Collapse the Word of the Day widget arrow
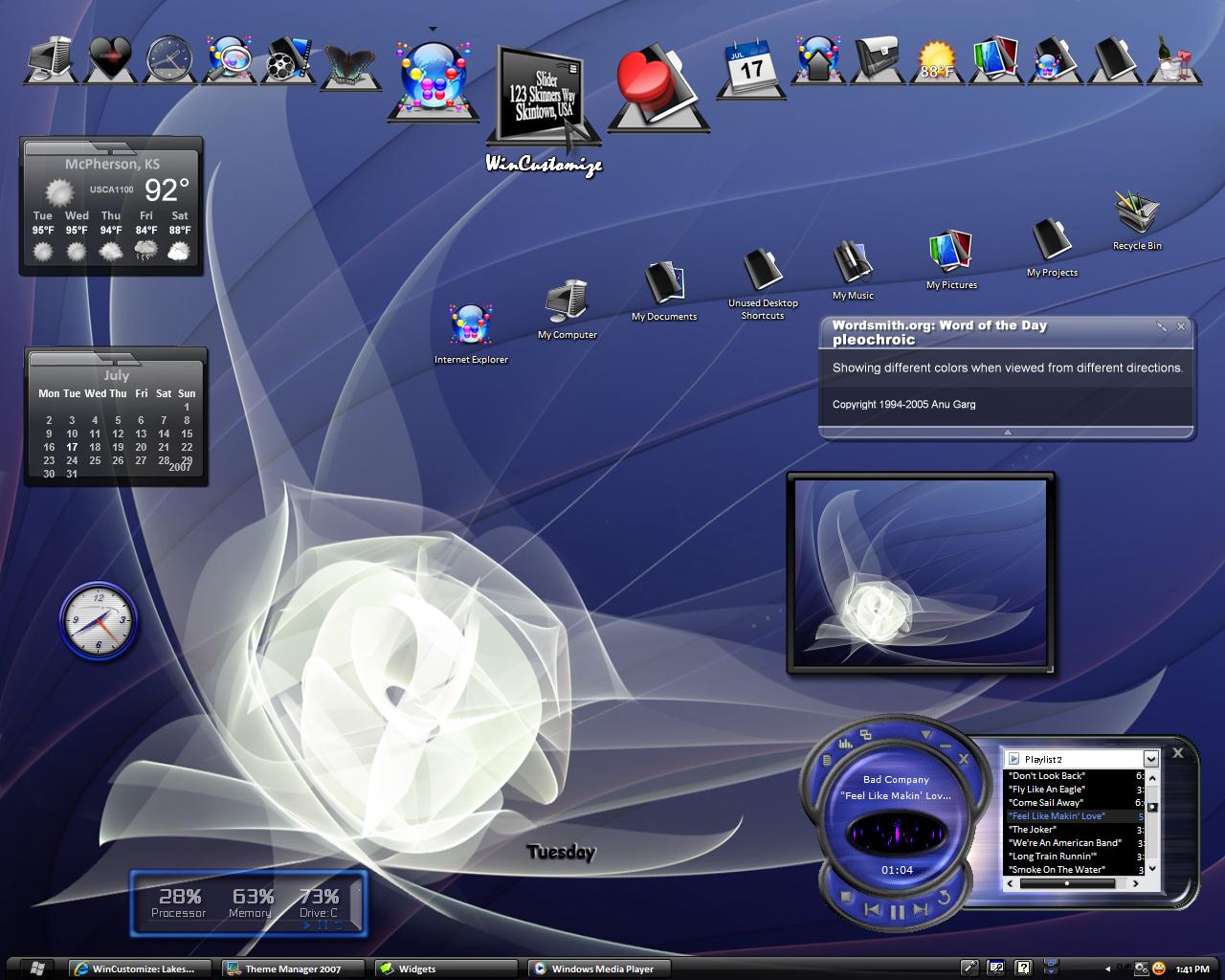 pyautogui.click(x=1007, y=433)
